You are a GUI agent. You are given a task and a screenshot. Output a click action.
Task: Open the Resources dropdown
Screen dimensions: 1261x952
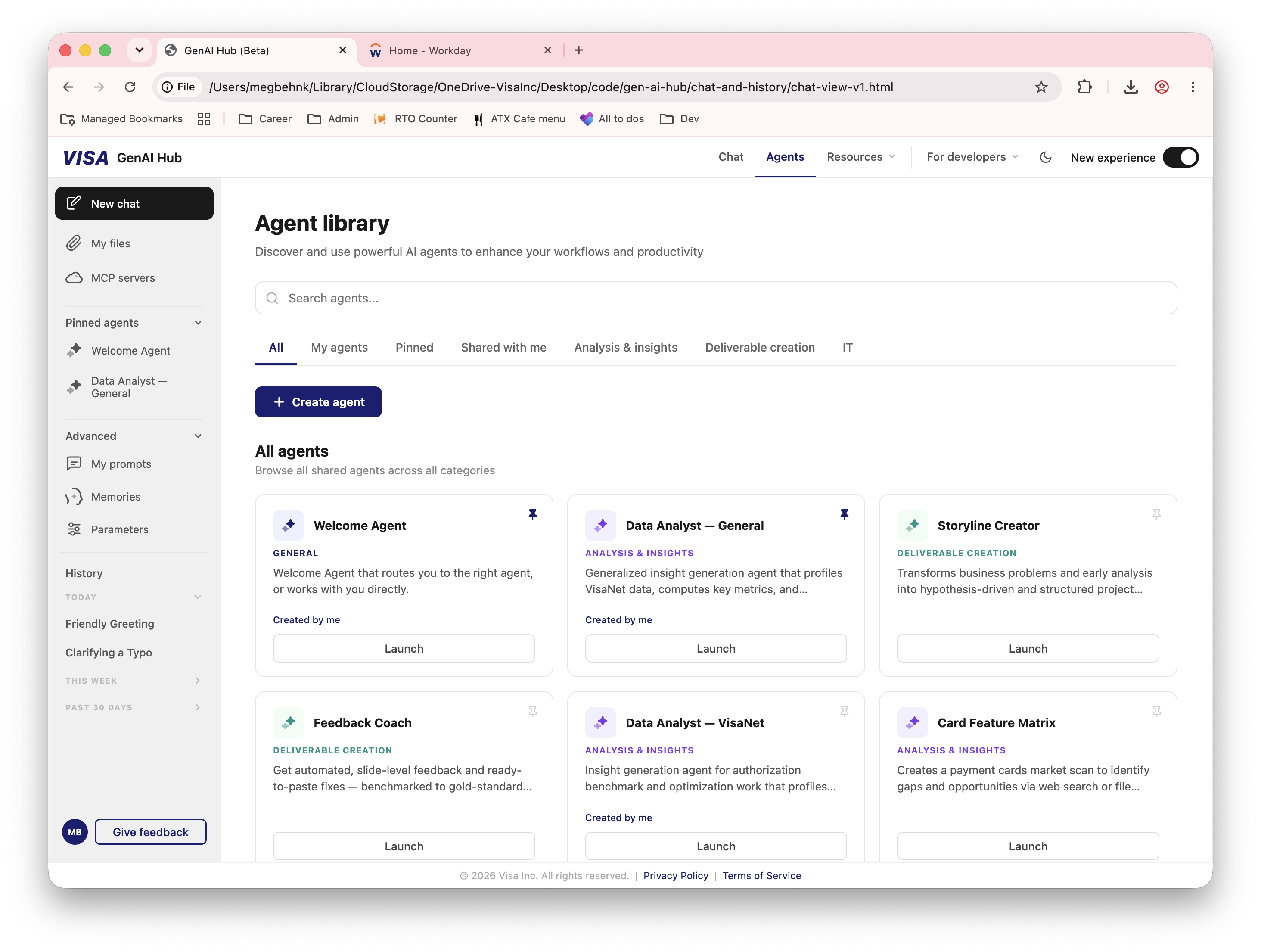click(x=861, y=157)
